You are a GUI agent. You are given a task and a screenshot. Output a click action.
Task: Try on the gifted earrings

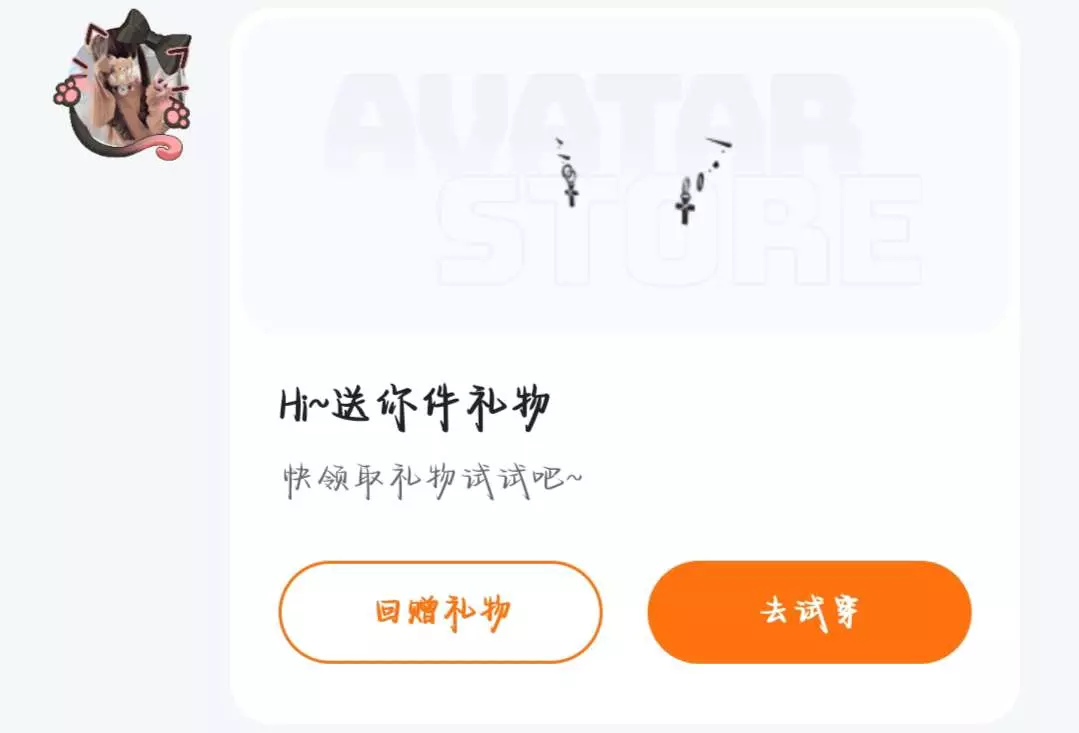[809, 612]
